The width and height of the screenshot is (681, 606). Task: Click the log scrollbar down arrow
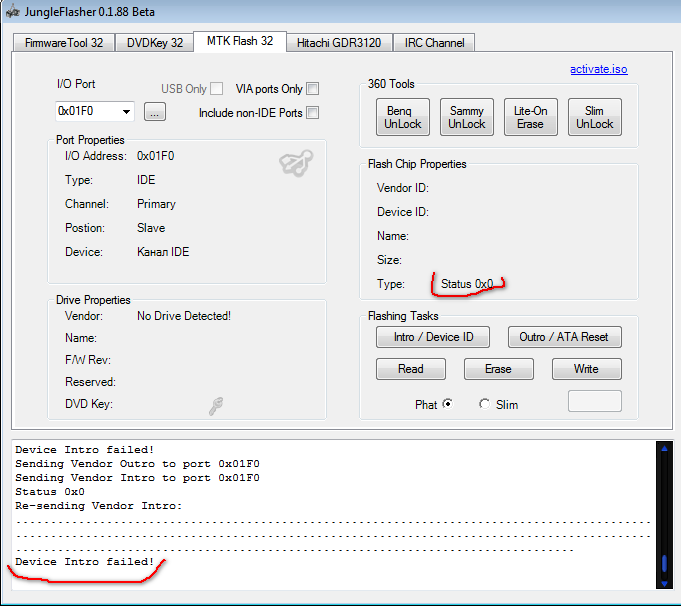point(664,583)
